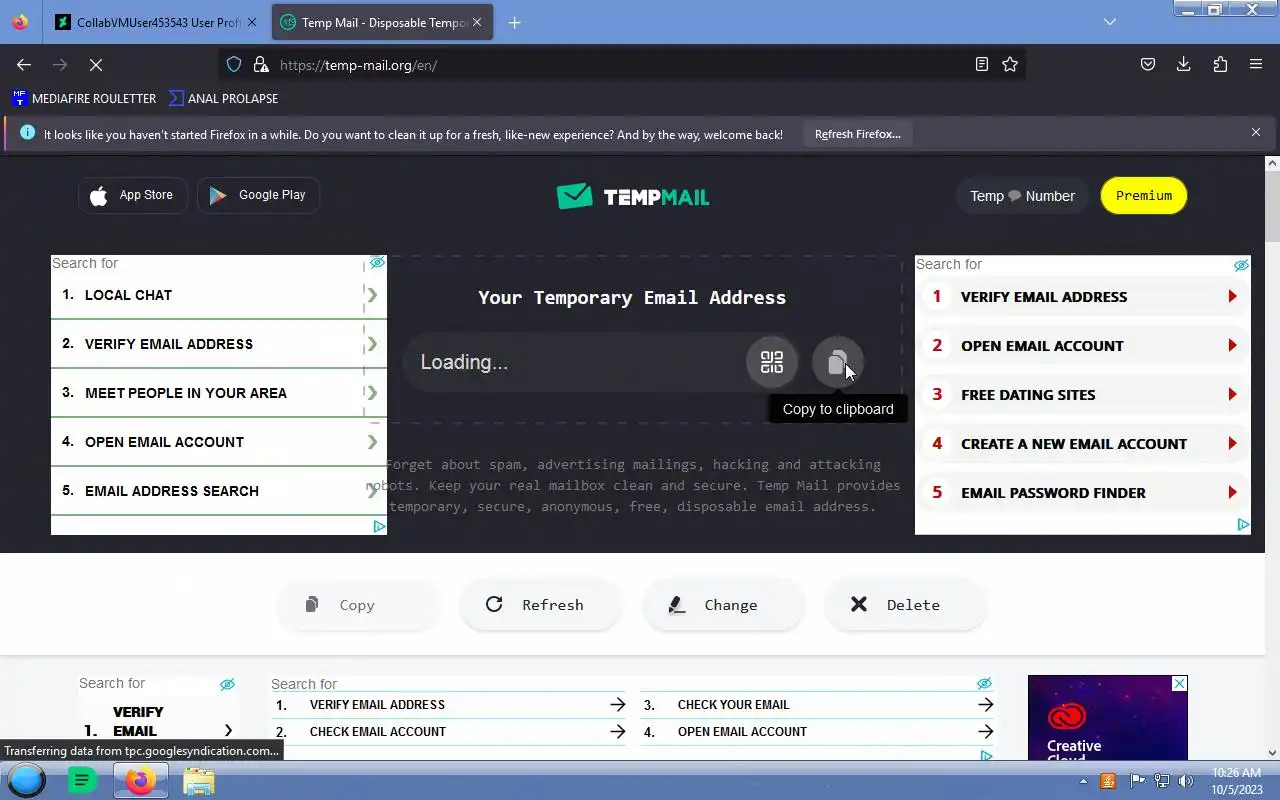This screenshot has height=800, width=1280.
Task: Click the LOCAL CHAT ad link
Action: coord(128,295)
